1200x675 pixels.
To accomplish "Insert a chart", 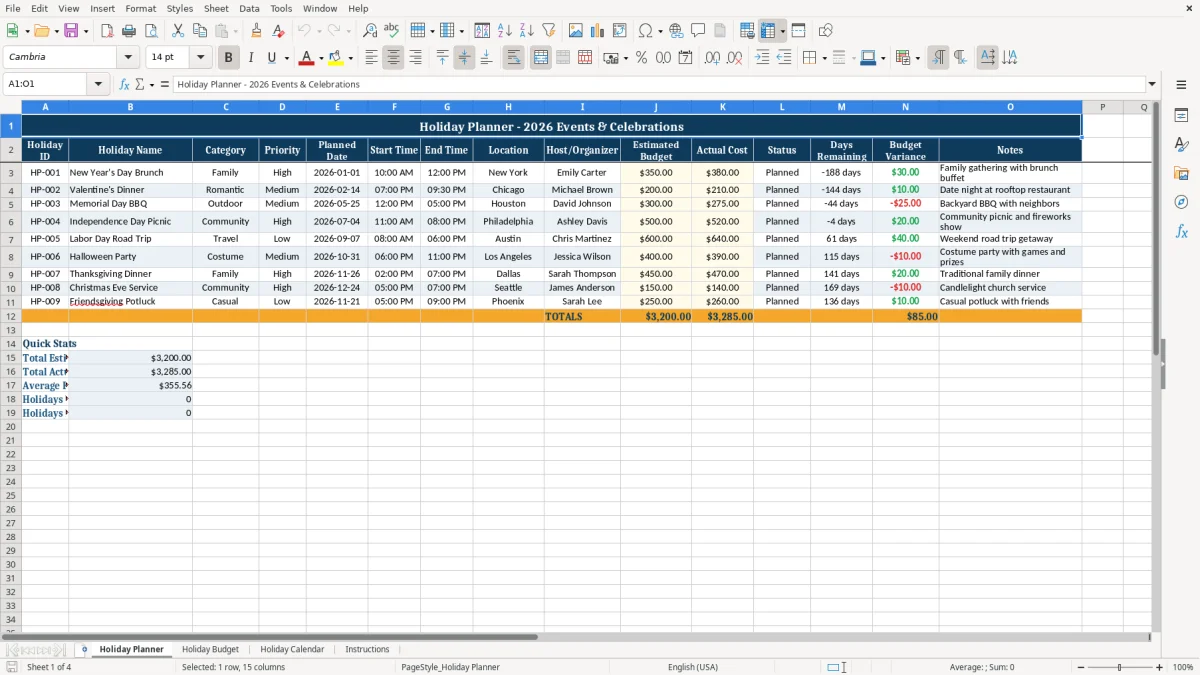I will pyautogui.click(x=598, y=31).
